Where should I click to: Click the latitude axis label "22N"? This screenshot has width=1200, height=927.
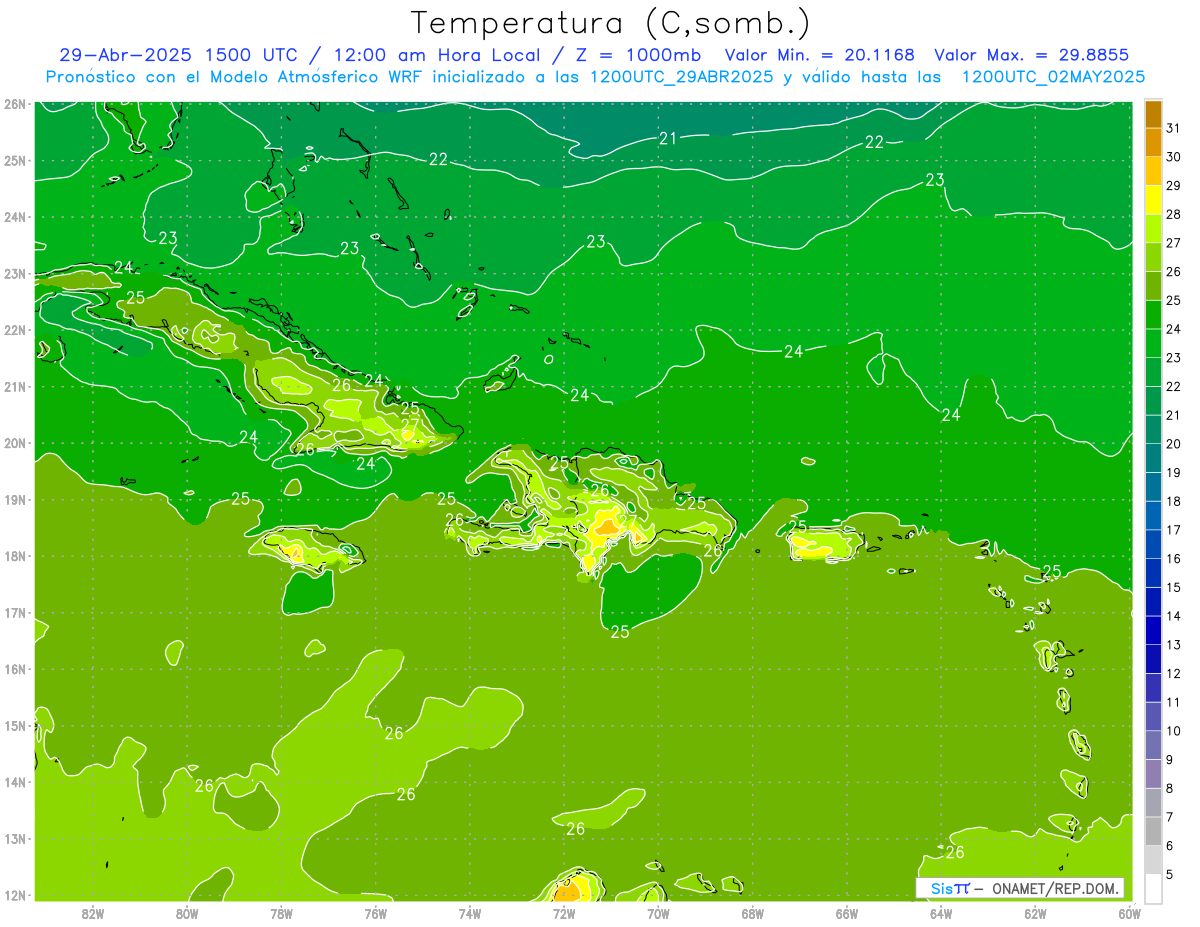pyautogui.click(x=14, y=330)
